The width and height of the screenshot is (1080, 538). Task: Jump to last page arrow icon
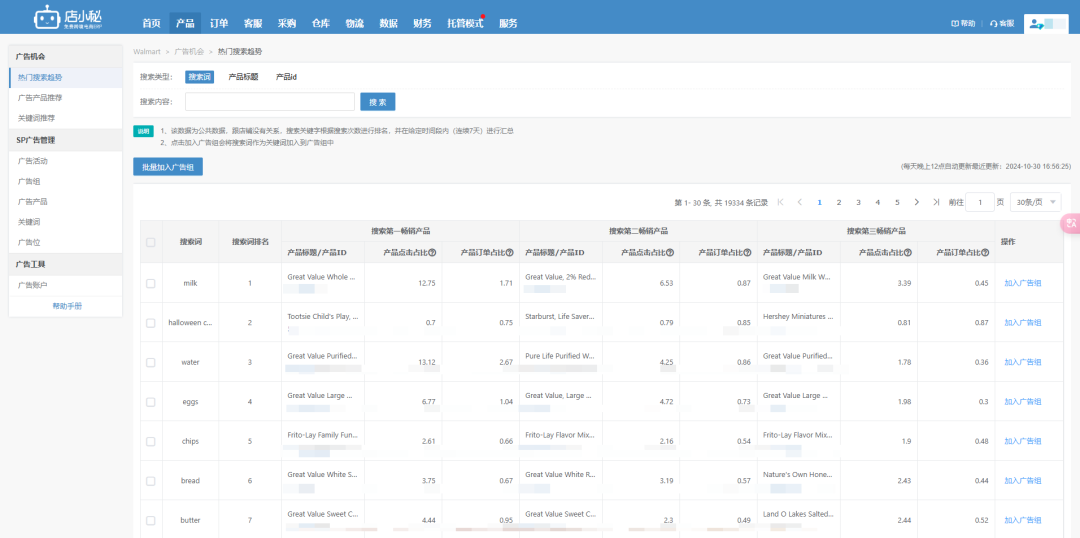click(x=936, y=203)
